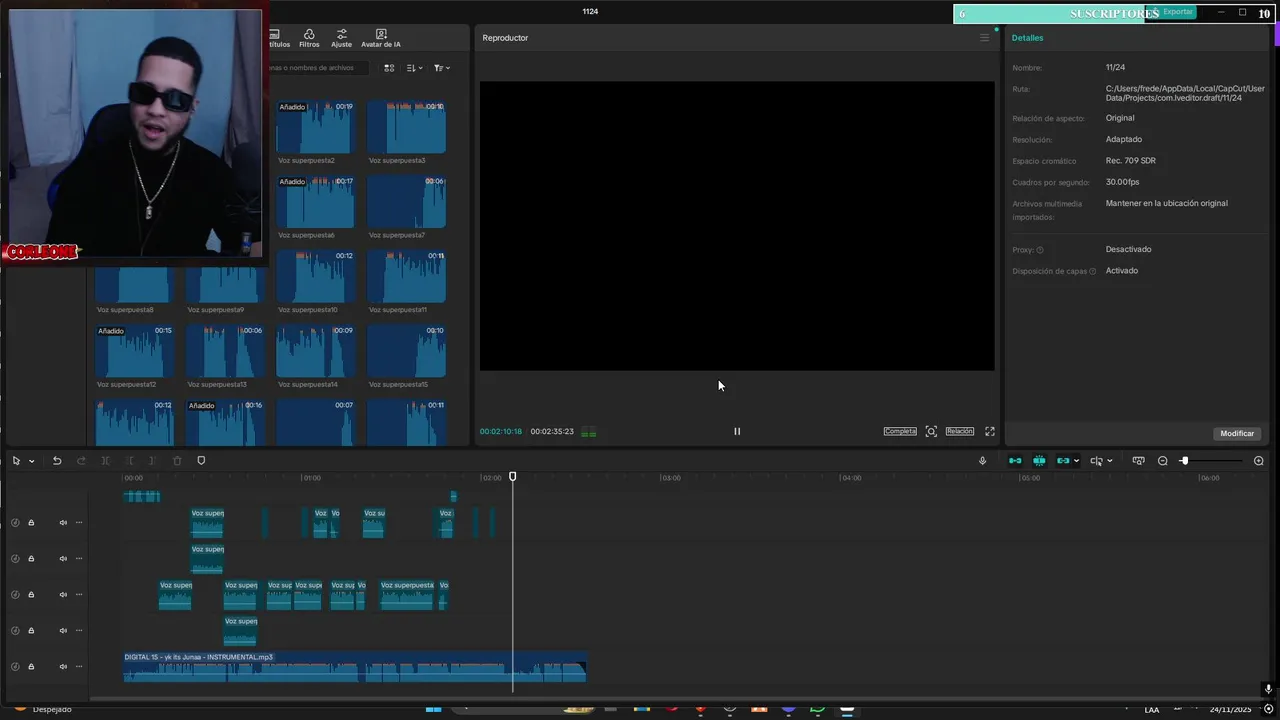Delete the selected clip using trash icon

click(x=177, y=461)
